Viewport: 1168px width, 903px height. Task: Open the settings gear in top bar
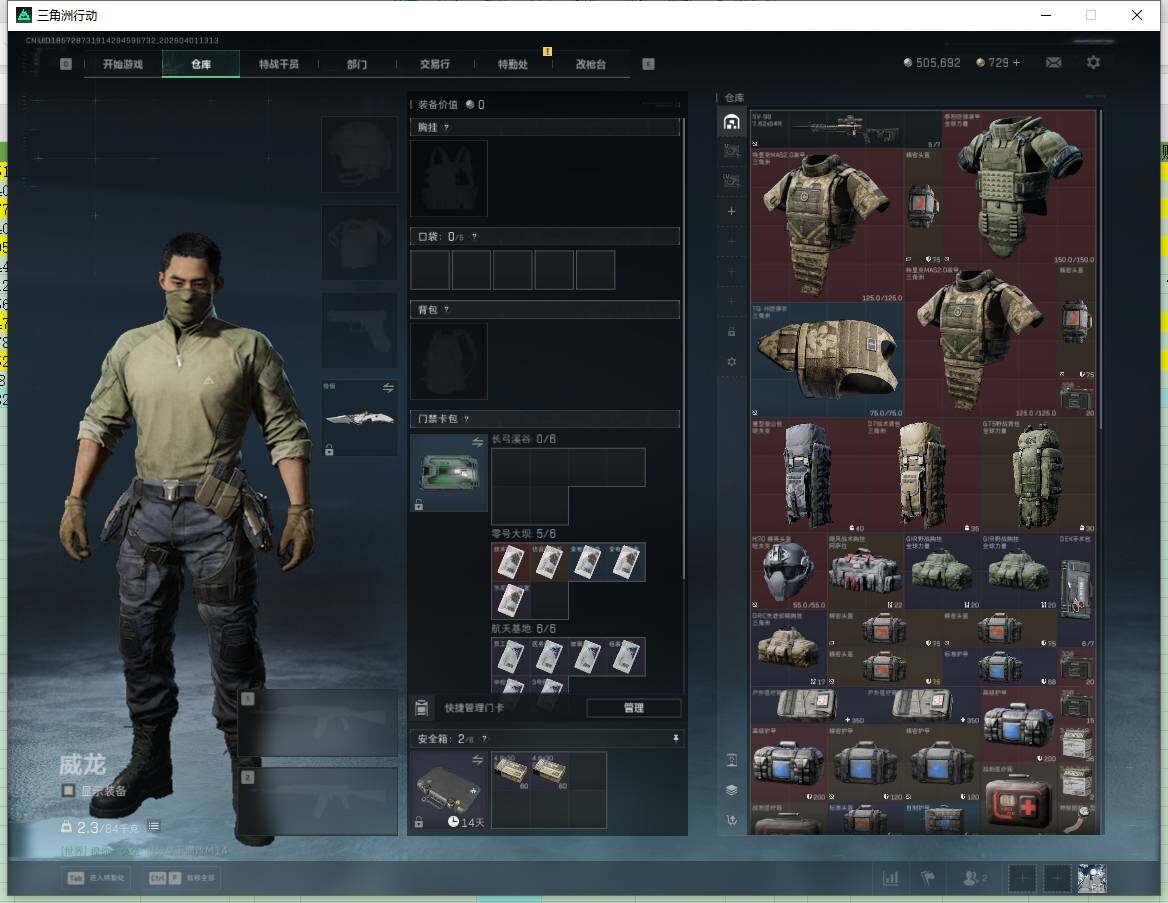[1093, 63]
